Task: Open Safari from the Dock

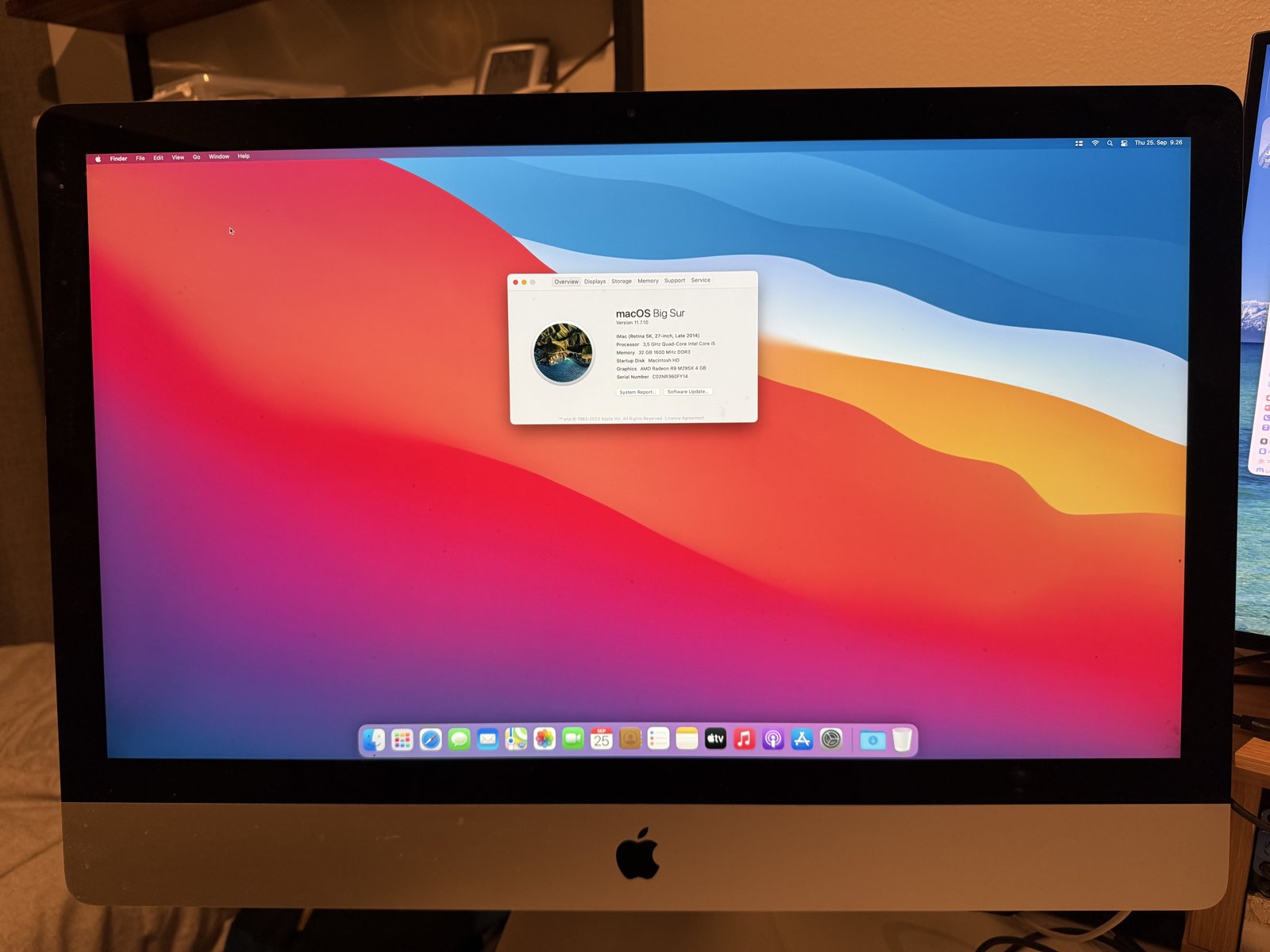Action: tap(430, 740)
